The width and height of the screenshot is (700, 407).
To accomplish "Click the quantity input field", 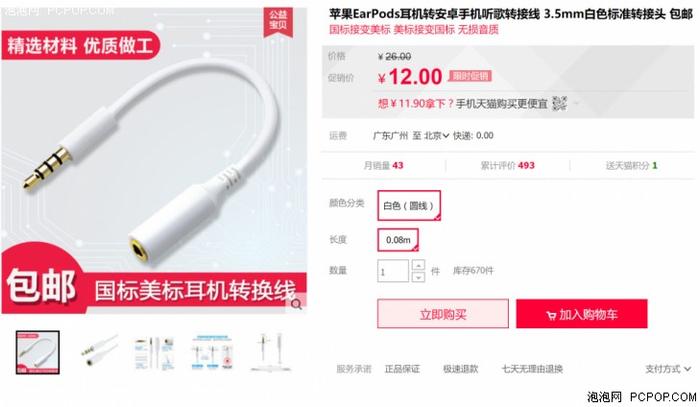I will (393, 271).
